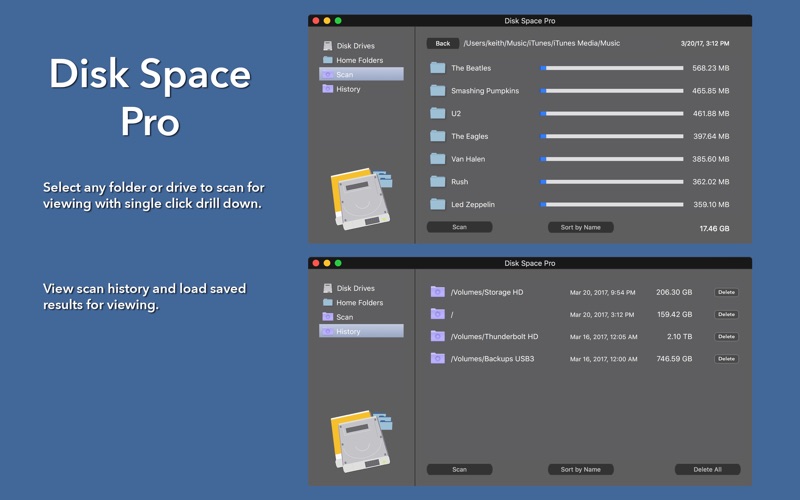Image resolution: width=800 pixels, height=500 pixels.
Task: Click the path /Users/keith/Music/iTunes/iTunes Media/Music
Action: pyautogui.click(x=542, y=43)
